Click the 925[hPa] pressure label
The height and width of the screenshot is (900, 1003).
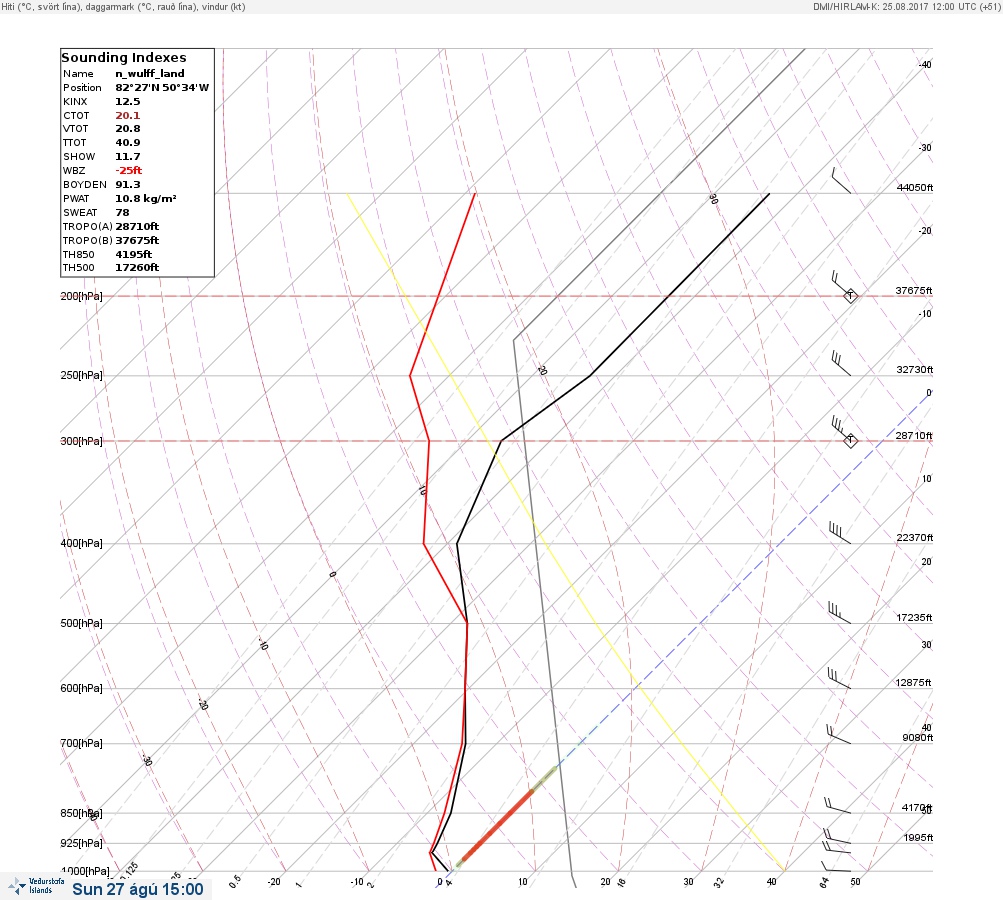81,843
